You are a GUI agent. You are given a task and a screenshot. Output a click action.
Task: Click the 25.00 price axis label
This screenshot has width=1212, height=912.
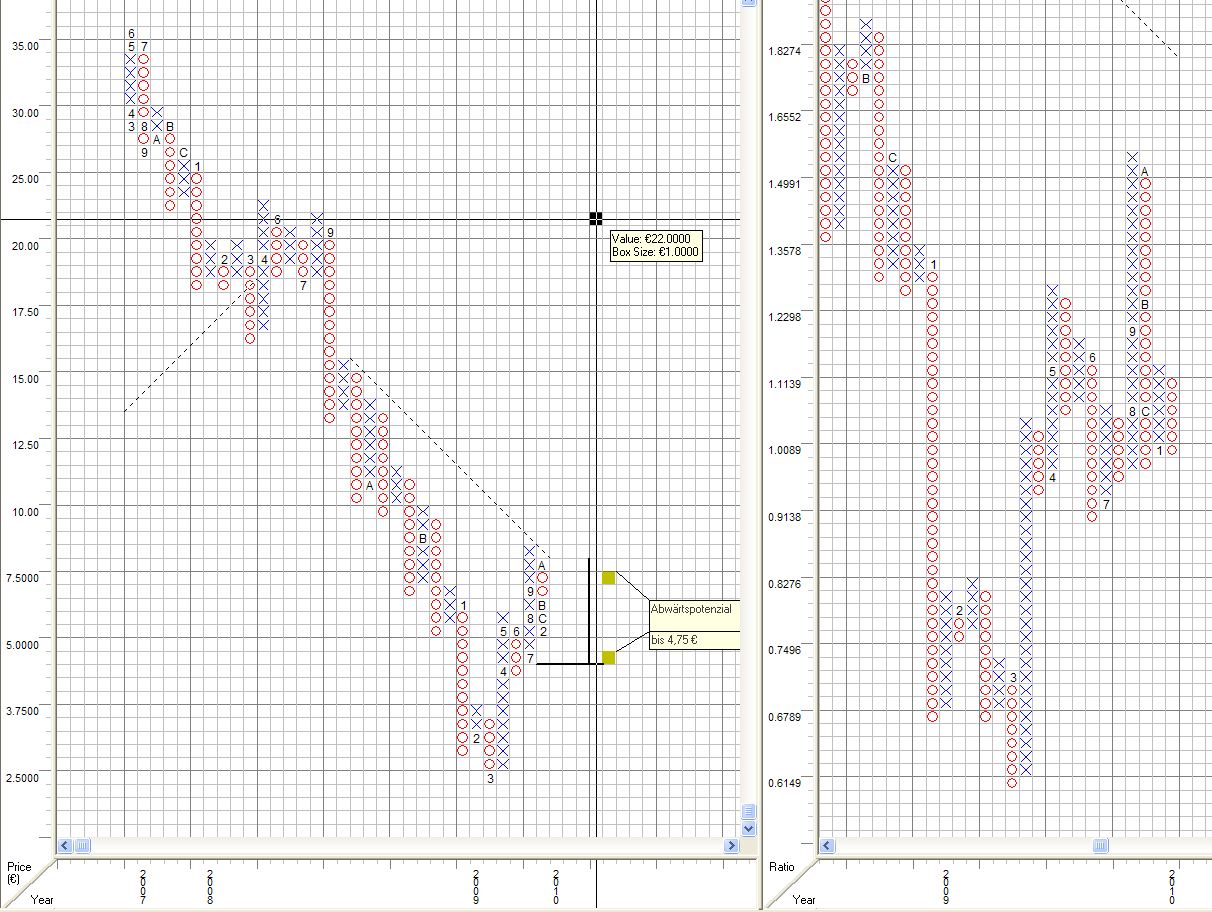tap(24, 179)
